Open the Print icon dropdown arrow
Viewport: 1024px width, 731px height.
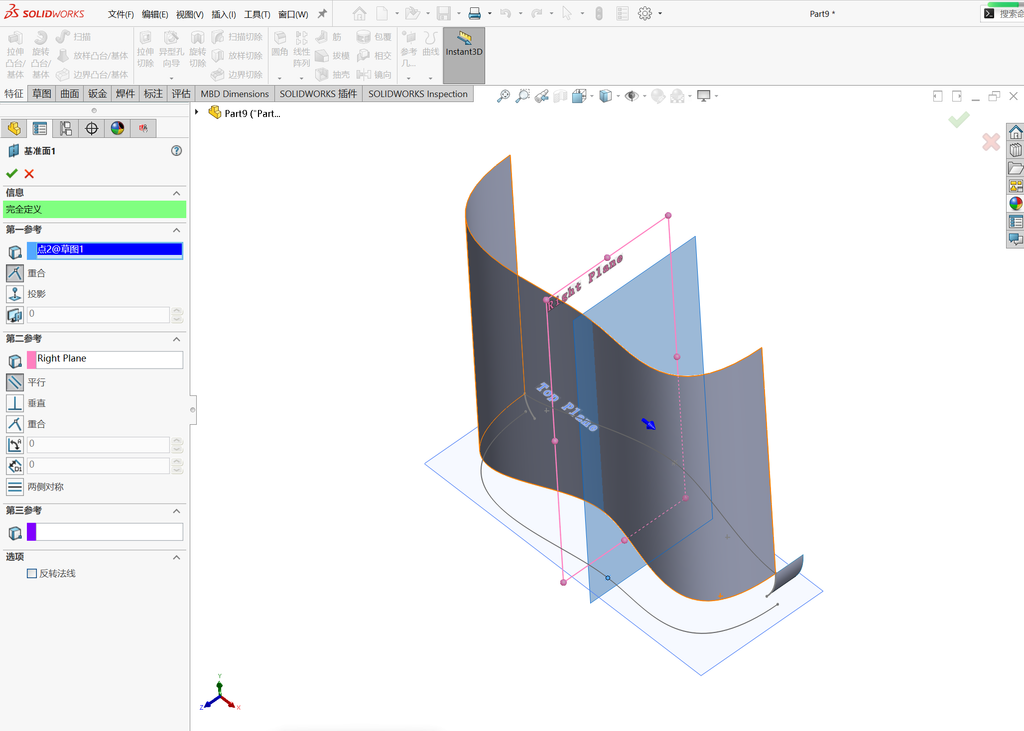click(x=490, y=13)
